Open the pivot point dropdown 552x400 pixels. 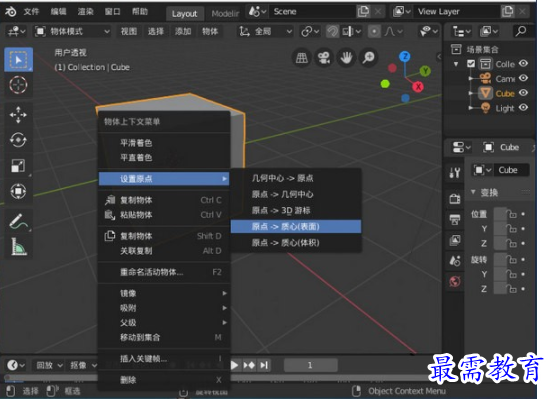click(x=310, y=32)
